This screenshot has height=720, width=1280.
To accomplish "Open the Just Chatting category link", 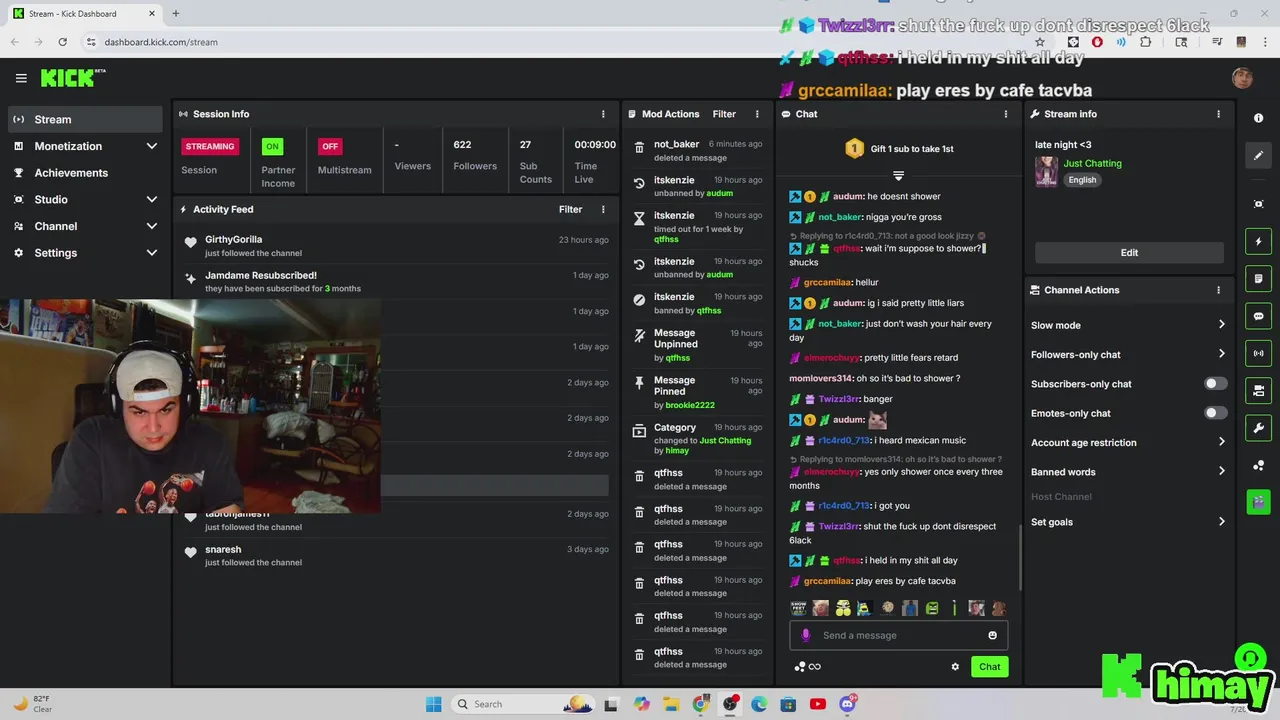I will point(1092,163).
